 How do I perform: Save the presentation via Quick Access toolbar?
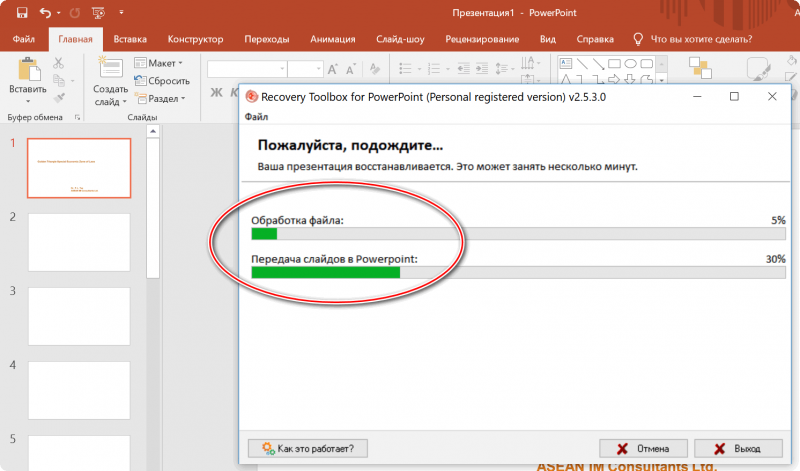(x=21, y=12)
